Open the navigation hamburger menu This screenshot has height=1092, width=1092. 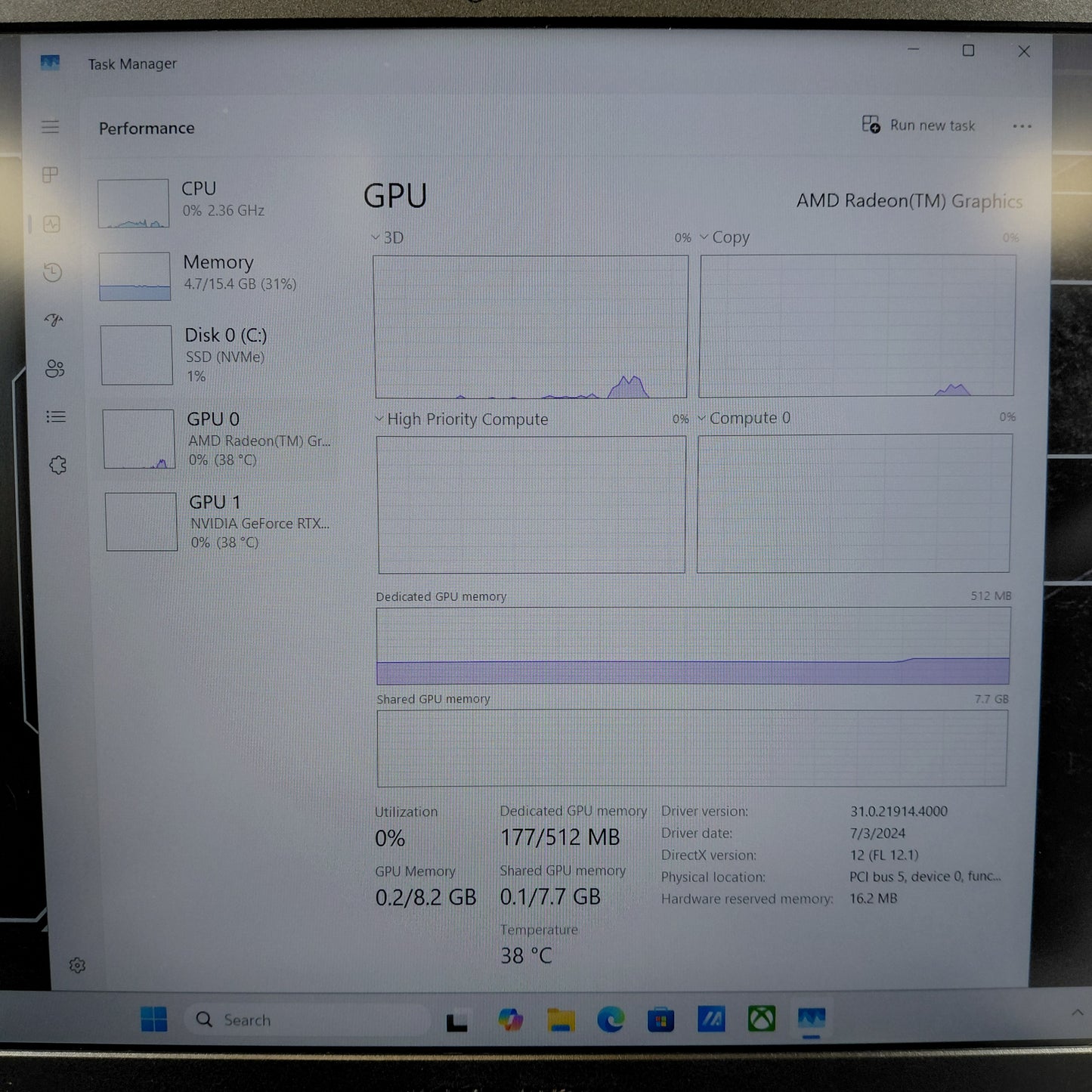pos(51,127)
